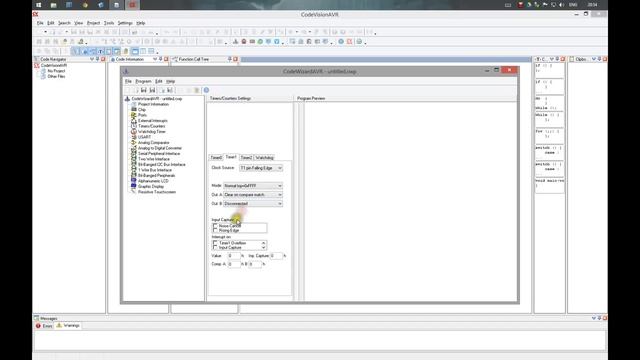
Task: Open the Code Navigator panel dropdown arrow
Action: click(x=92, y=59)
